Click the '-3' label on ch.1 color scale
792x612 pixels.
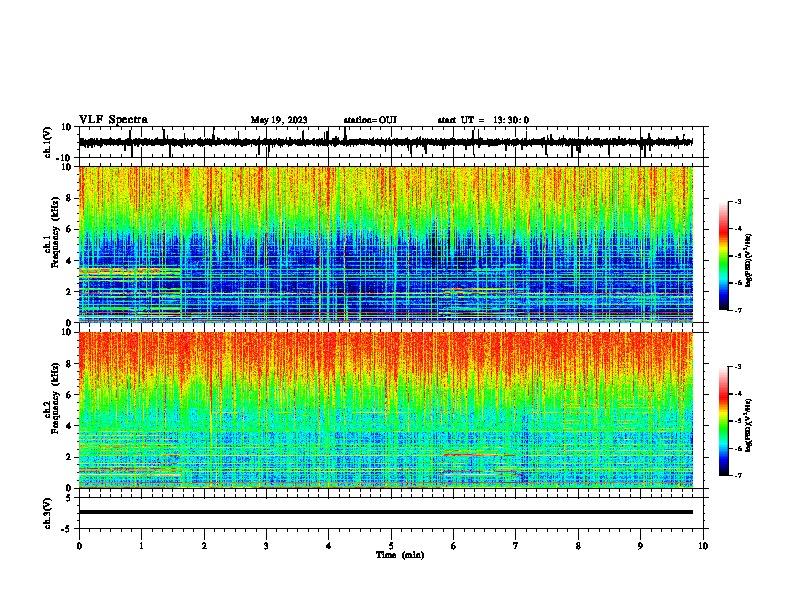(738, 201)
